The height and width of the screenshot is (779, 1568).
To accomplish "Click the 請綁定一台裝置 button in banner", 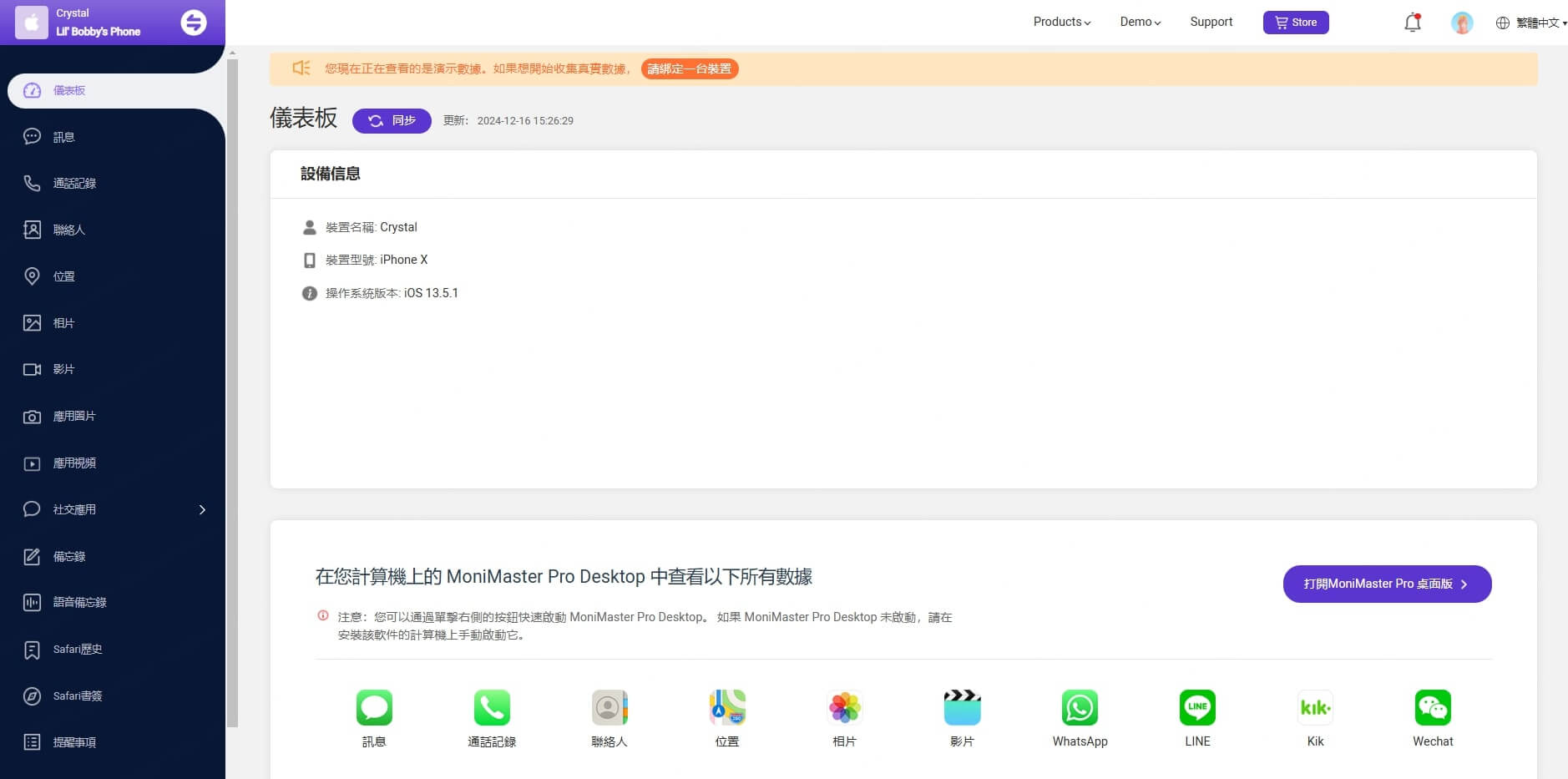I will pyautogui.click(x=690, y=68).
